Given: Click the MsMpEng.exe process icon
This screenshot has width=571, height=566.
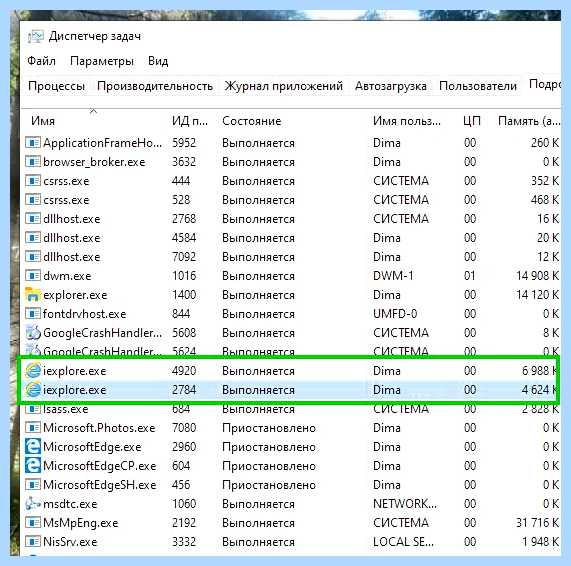Looking at the screenshot, I should 33,523.
